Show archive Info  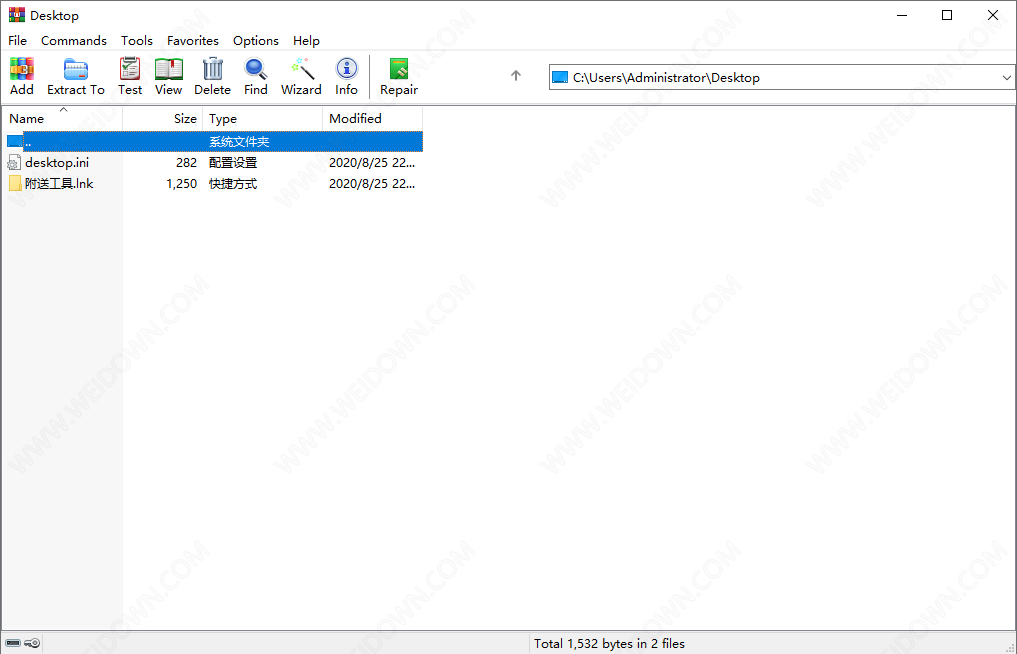point(346,69)
